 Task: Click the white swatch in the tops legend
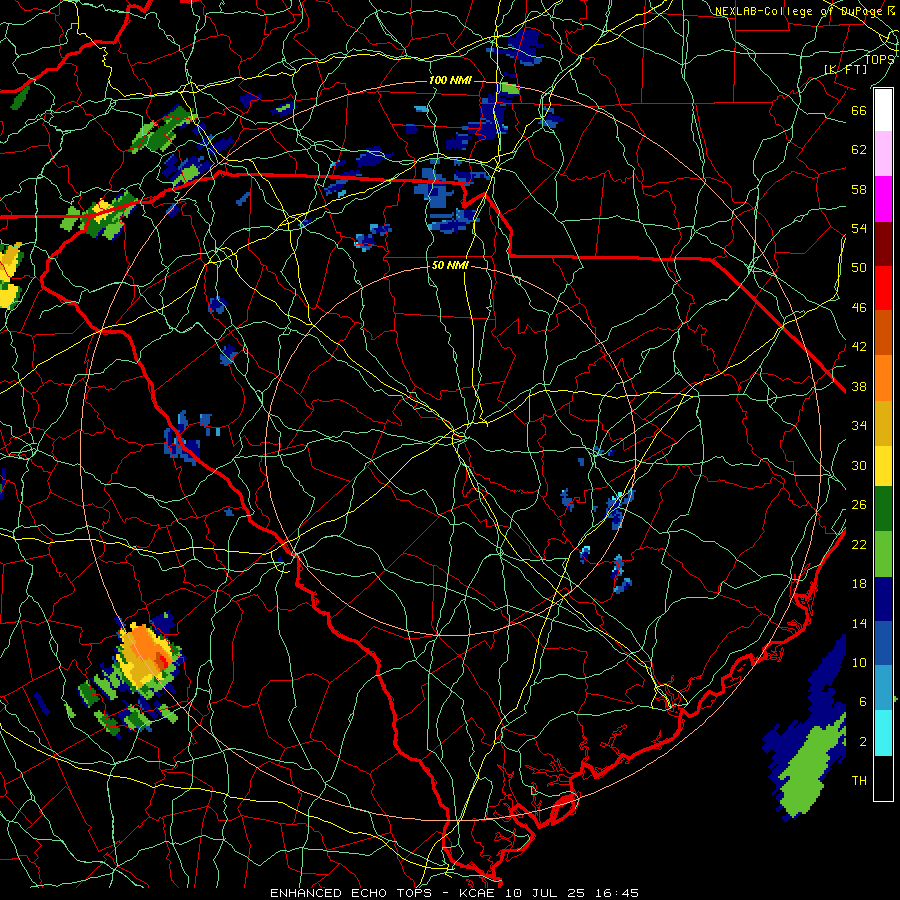(x=883, y=110)
